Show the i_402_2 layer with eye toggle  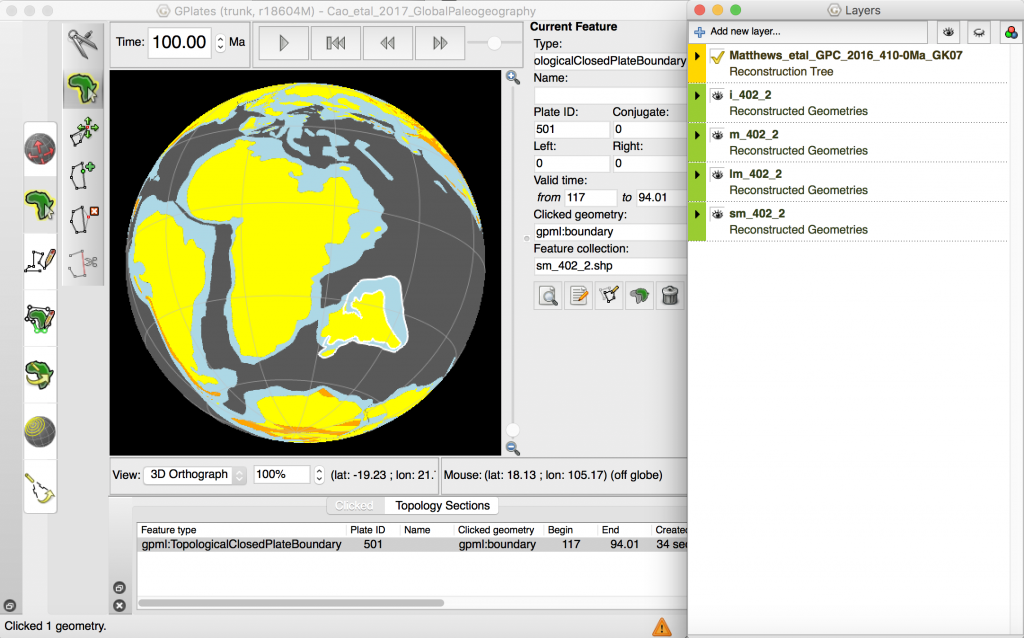[717, 94]
